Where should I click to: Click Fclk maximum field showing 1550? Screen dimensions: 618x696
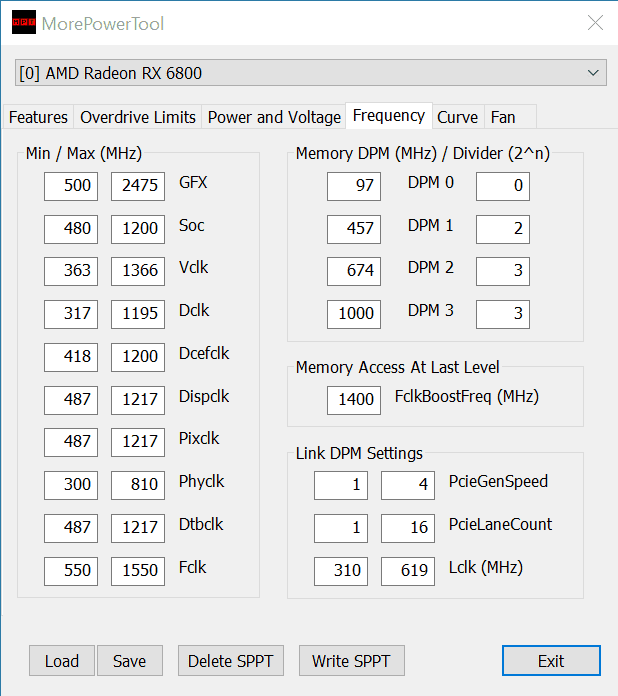click(138, 571)
